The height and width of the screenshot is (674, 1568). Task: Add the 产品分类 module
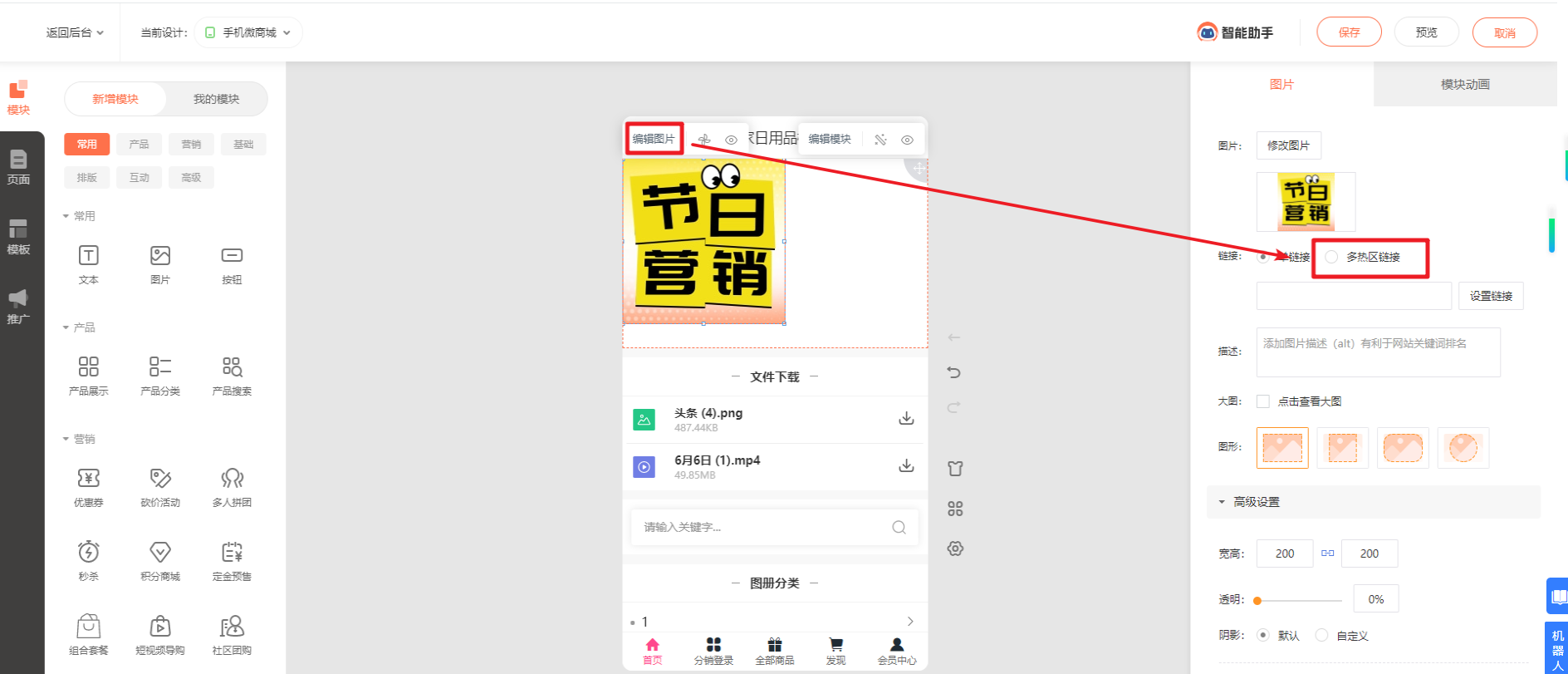tap(160, 376)
